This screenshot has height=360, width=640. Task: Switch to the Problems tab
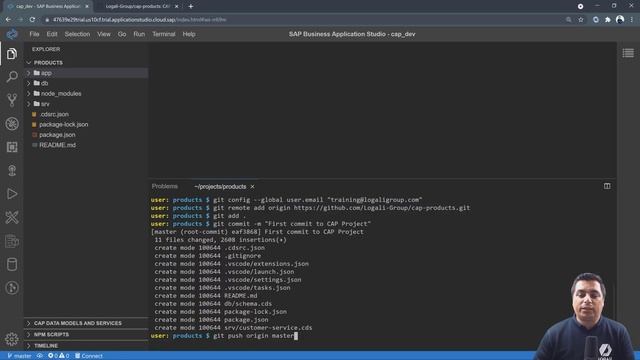(165, 186)
